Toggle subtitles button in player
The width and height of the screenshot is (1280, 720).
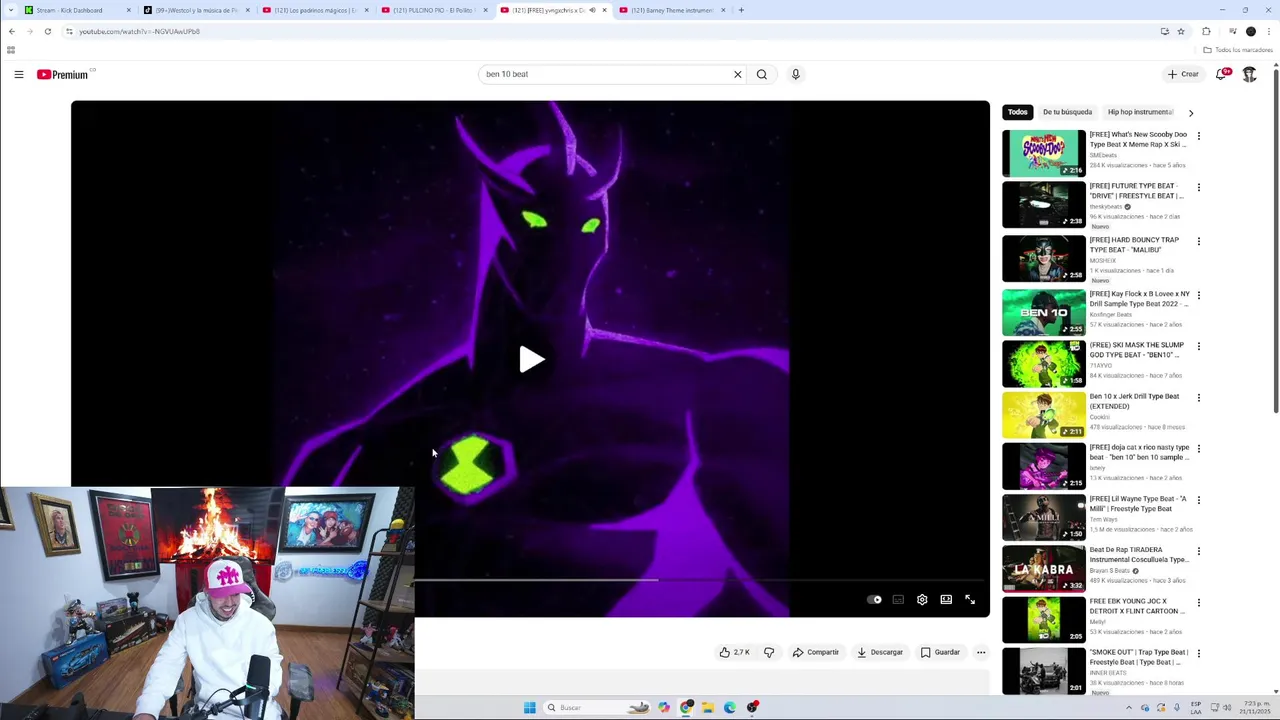(898, 600)
